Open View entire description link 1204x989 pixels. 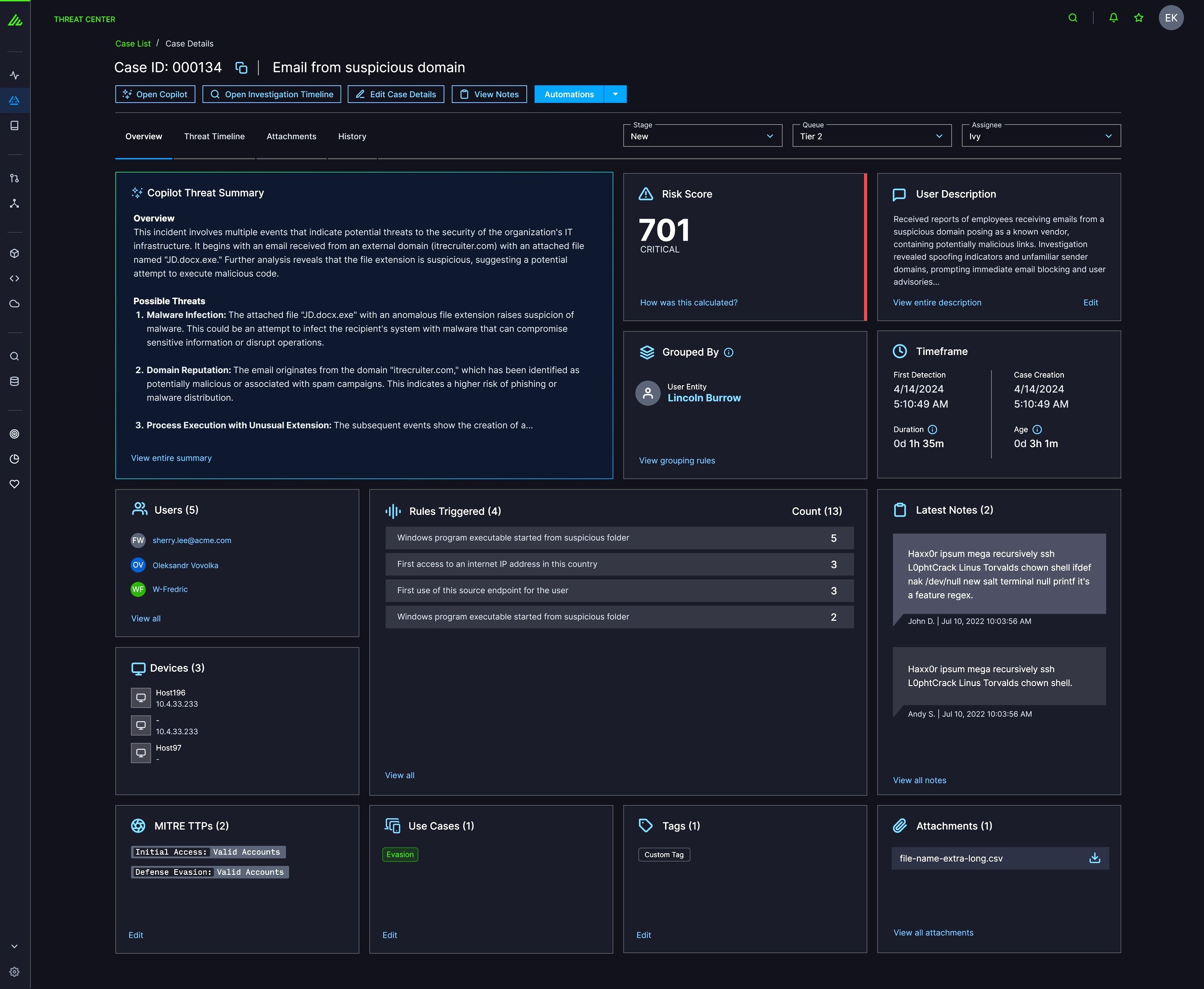[937, 302]
